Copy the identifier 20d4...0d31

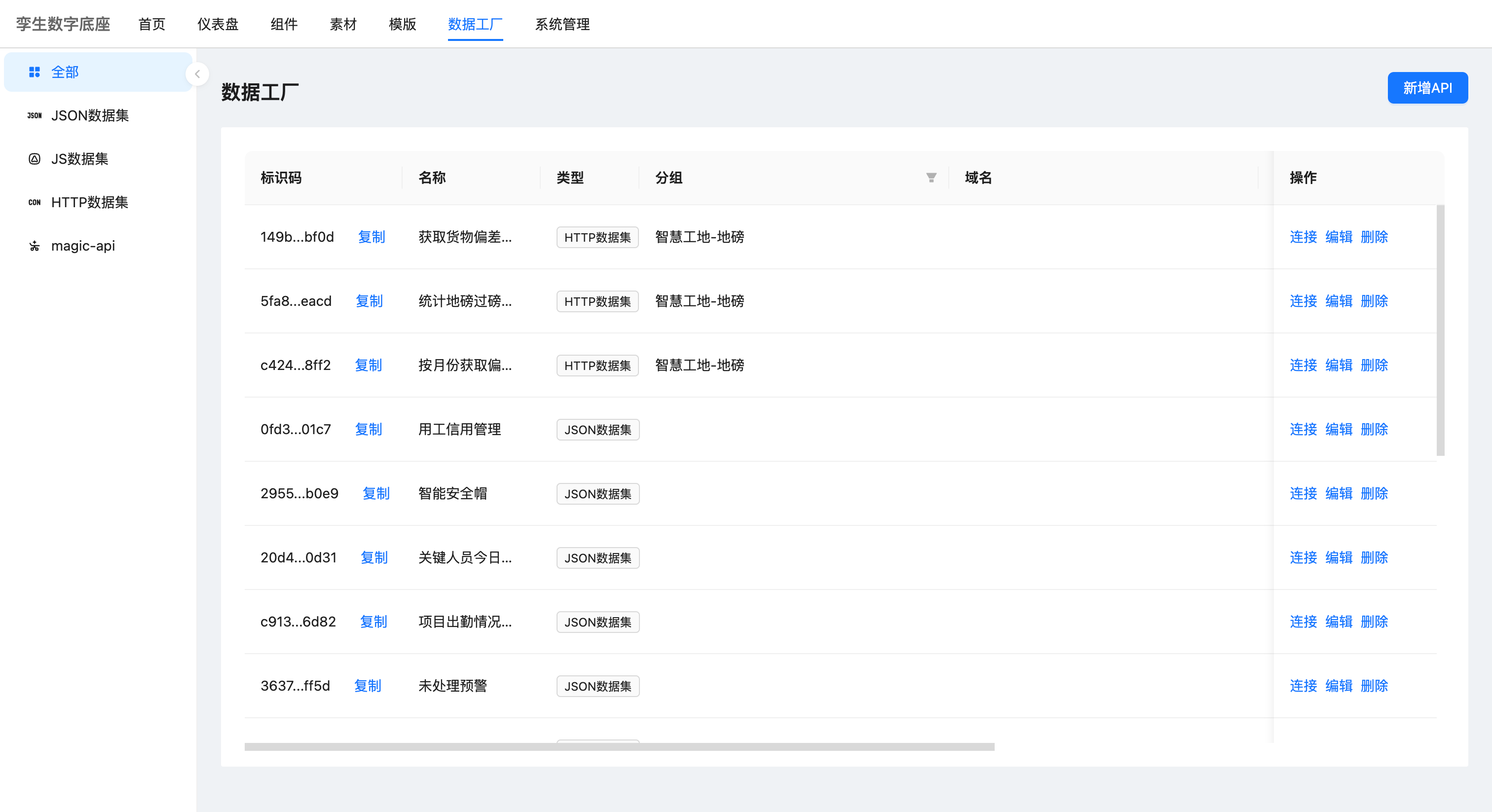point(374,558)
